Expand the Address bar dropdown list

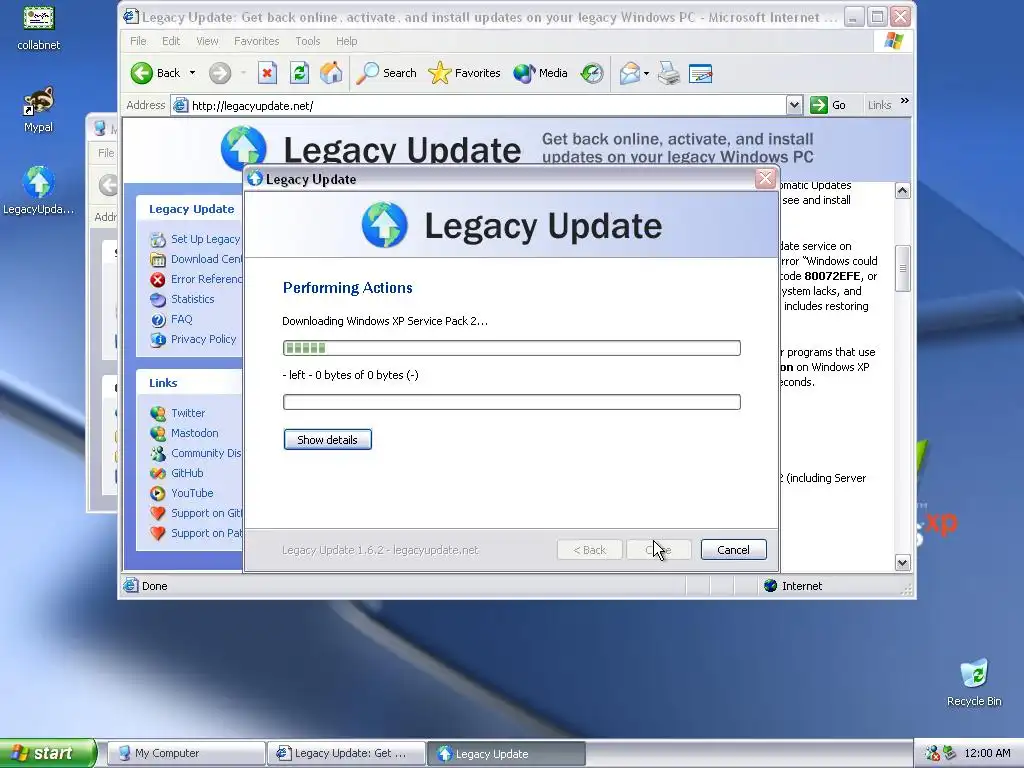[794, 105]
